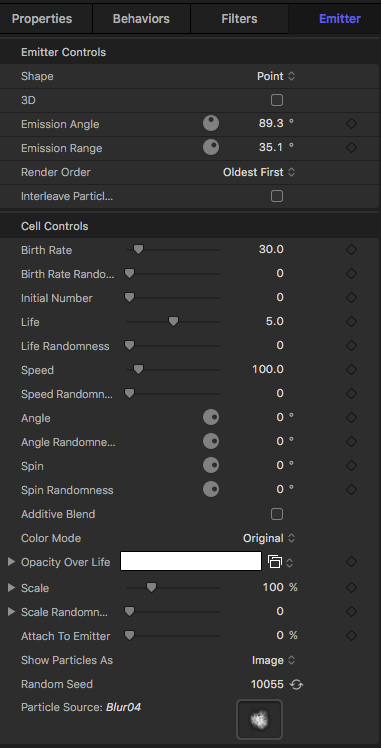
Task: Expand the Opacity Over Life disclosure triangle
Action: click(x=11, y=562)
